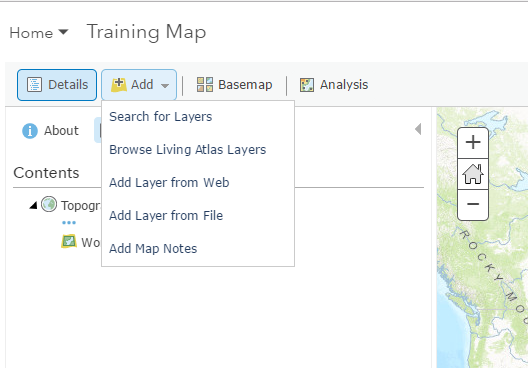Choose Browse Living Atlas Layers
This screenshot has width=528, height=368.
[188, 149]
